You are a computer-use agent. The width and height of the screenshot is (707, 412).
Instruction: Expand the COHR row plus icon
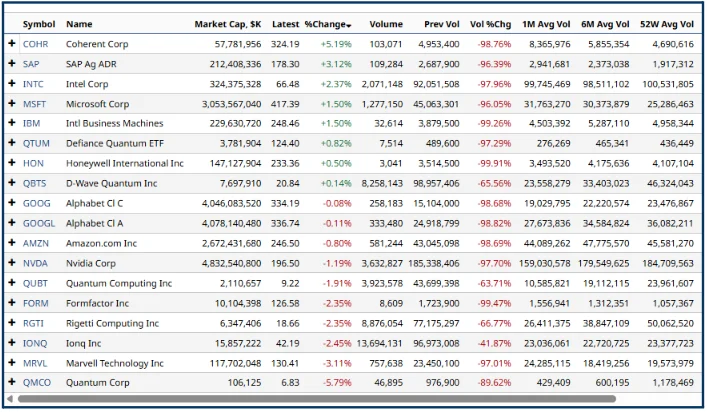(x=12, y=43)
